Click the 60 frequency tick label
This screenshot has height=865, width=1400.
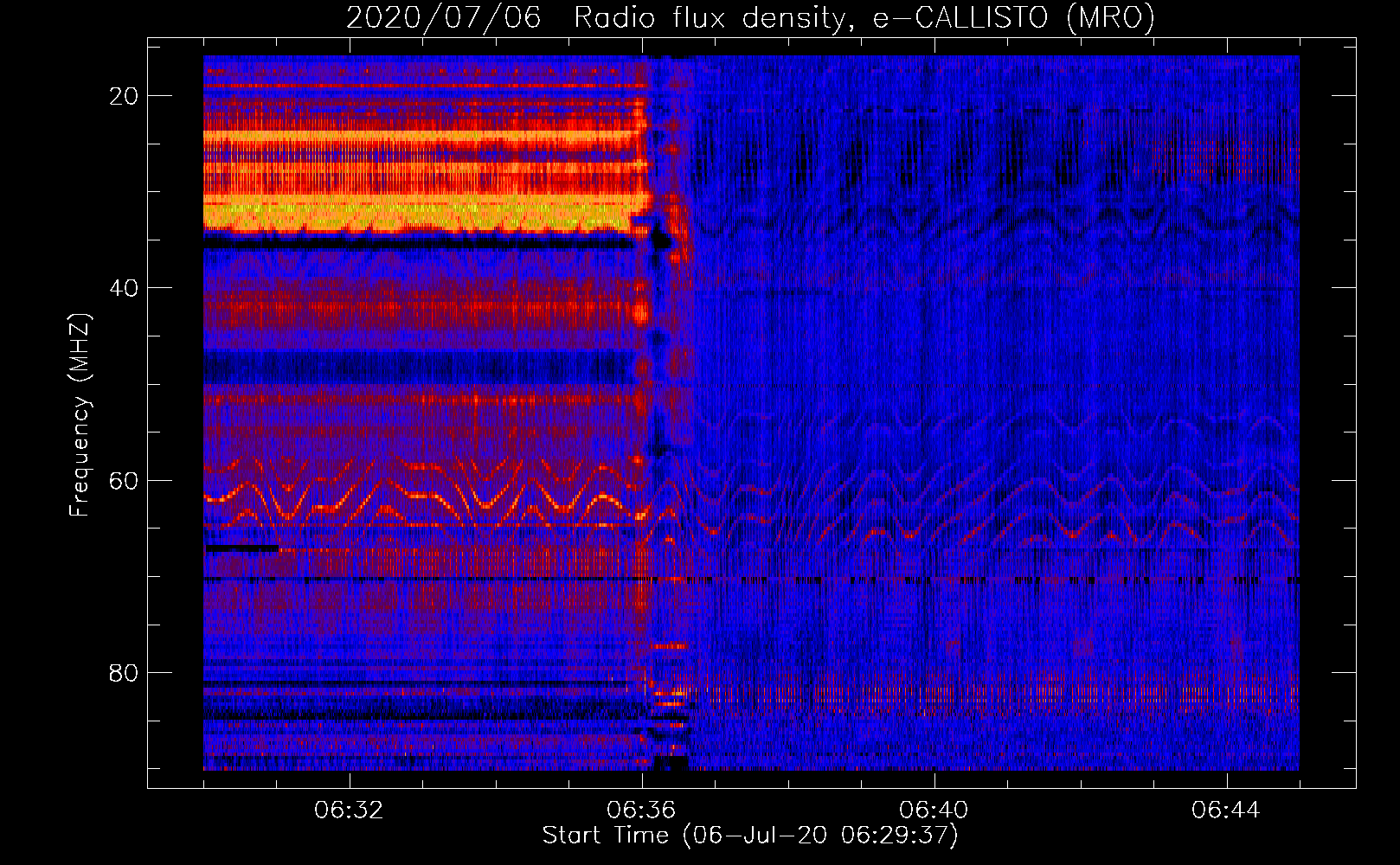124,480
